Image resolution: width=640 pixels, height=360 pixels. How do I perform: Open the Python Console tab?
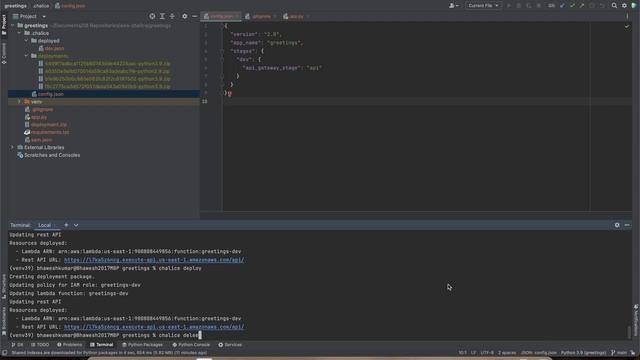pos(191,345)
